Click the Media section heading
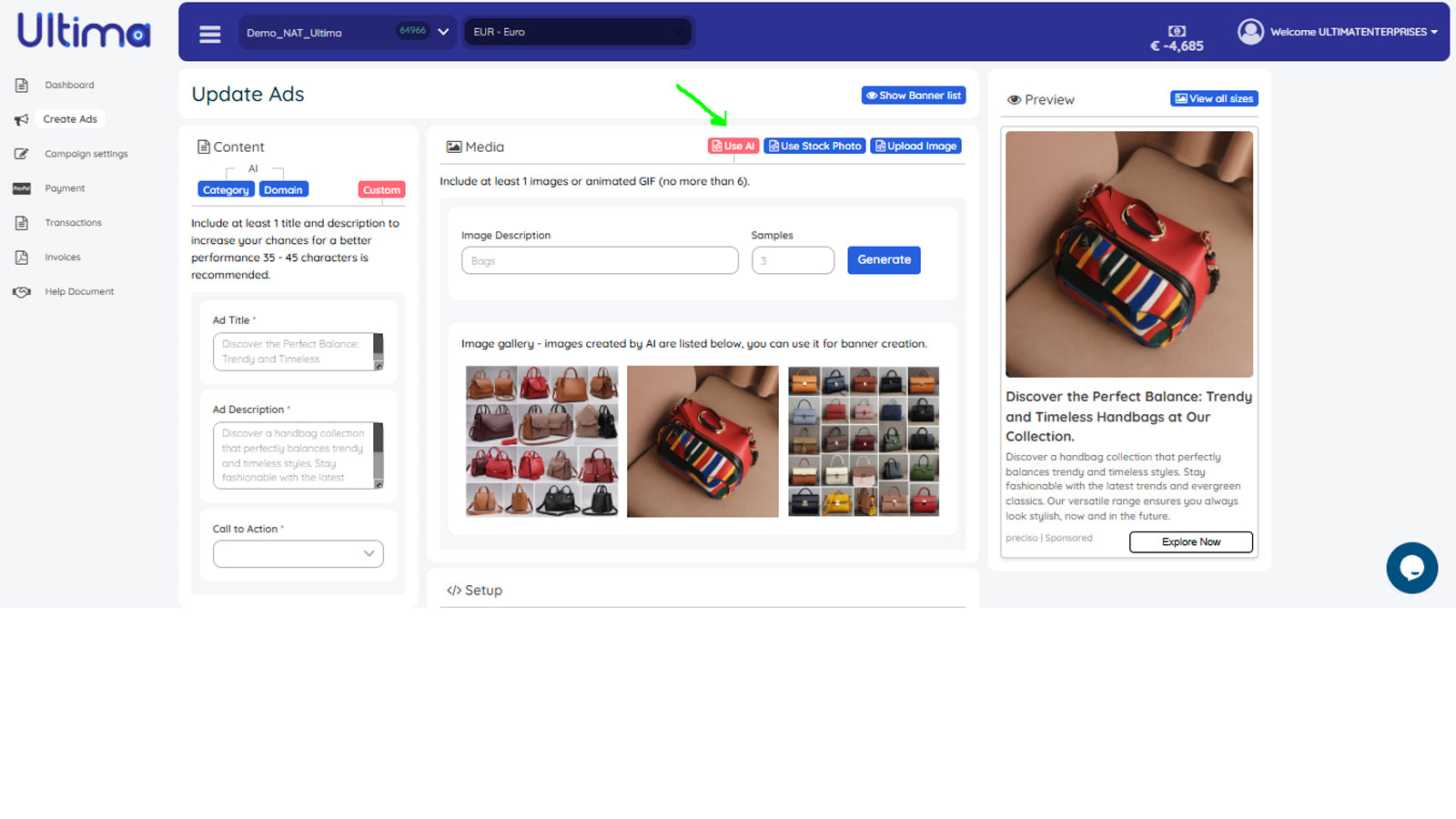Image resolution: width=1456 pixels, height=819 pixels. coord(475,147)
